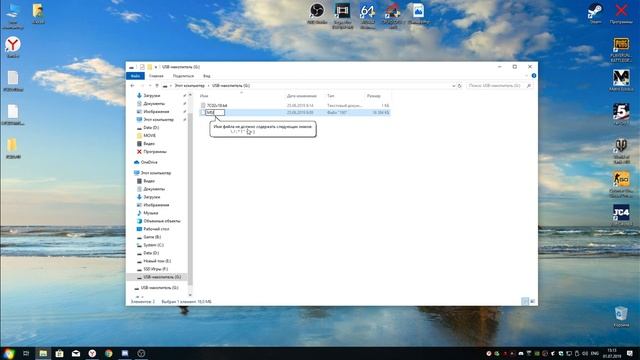Select the Metro Exodus desktop shortcut
640x360 pixels.
coord(621,80)
